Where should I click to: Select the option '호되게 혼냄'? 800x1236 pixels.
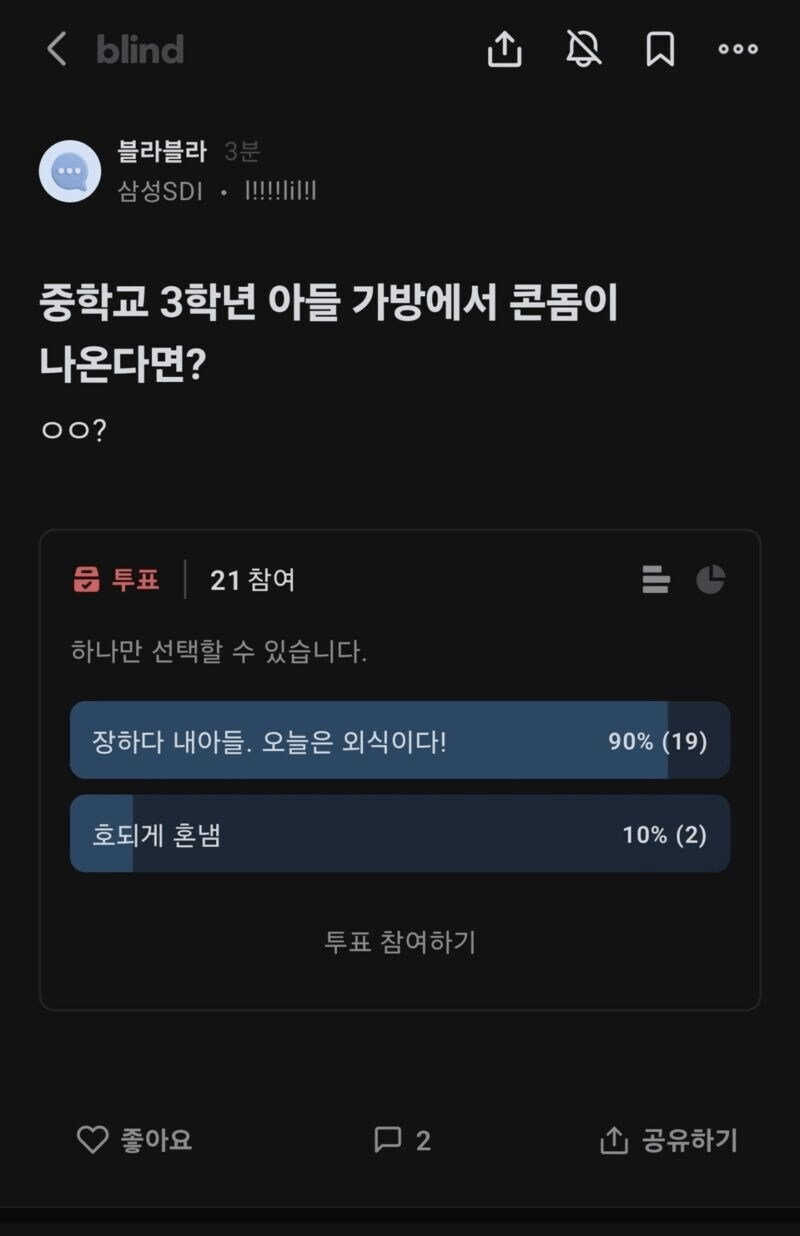click(399, 834)
